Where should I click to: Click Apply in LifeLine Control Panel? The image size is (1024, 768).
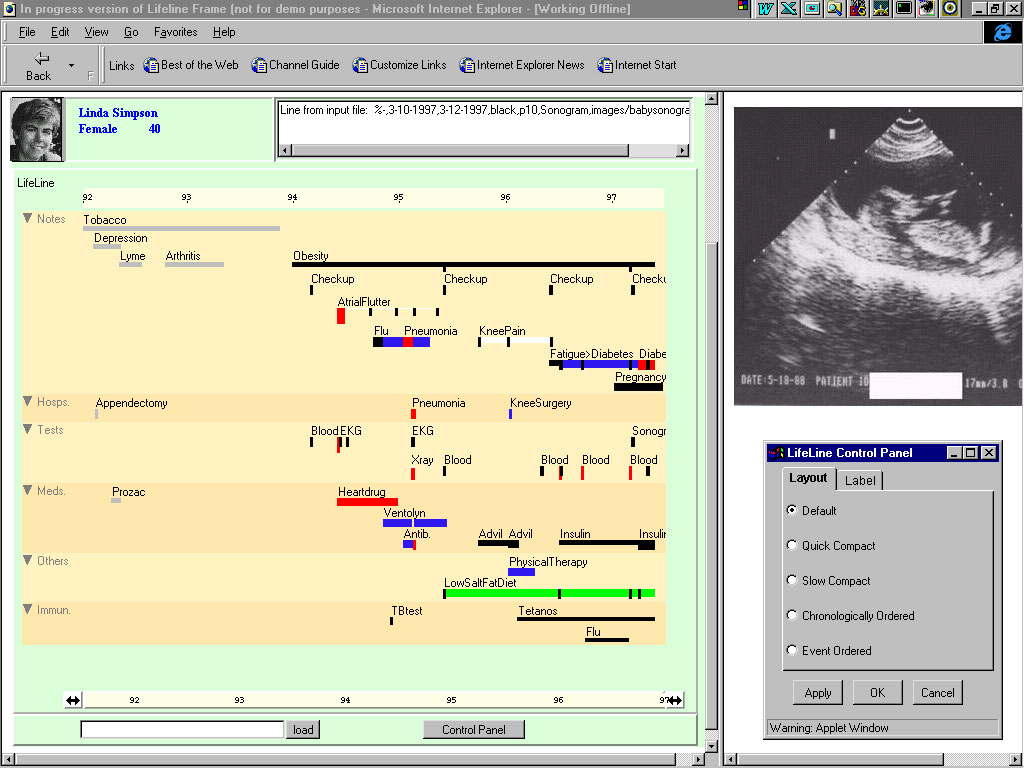coord(818,693)
